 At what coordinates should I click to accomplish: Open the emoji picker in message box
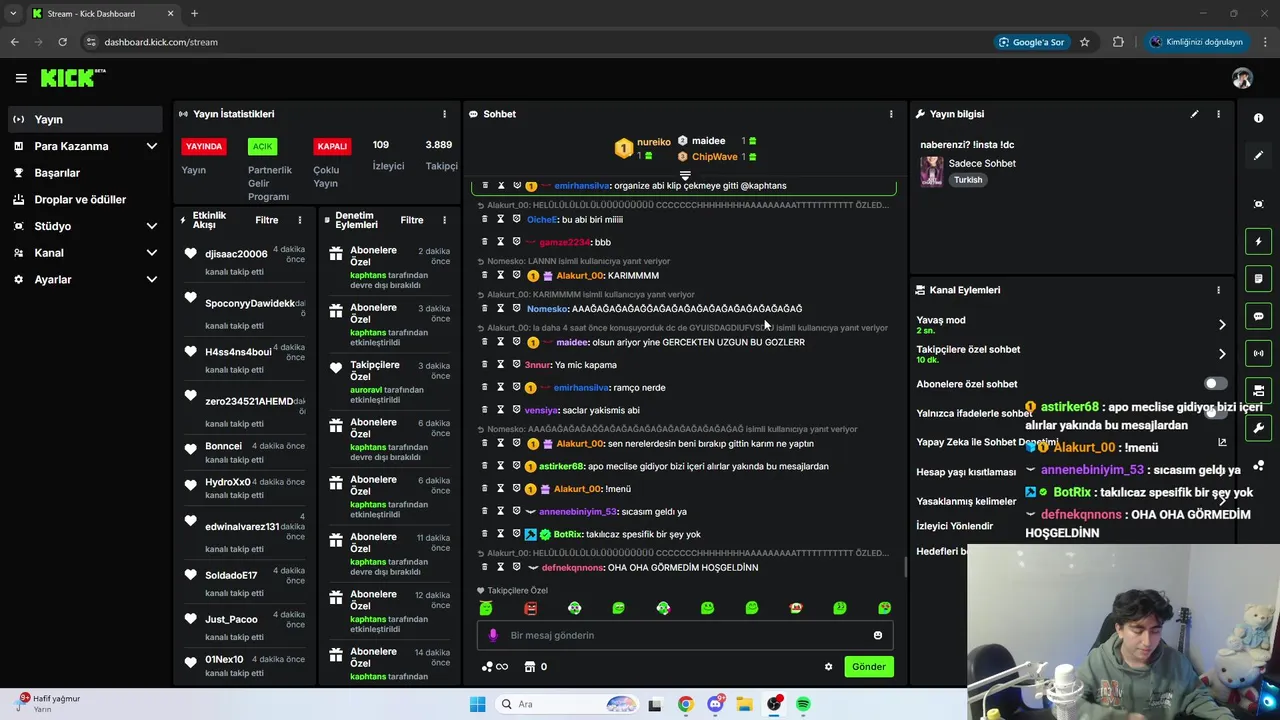click(878, 635)
